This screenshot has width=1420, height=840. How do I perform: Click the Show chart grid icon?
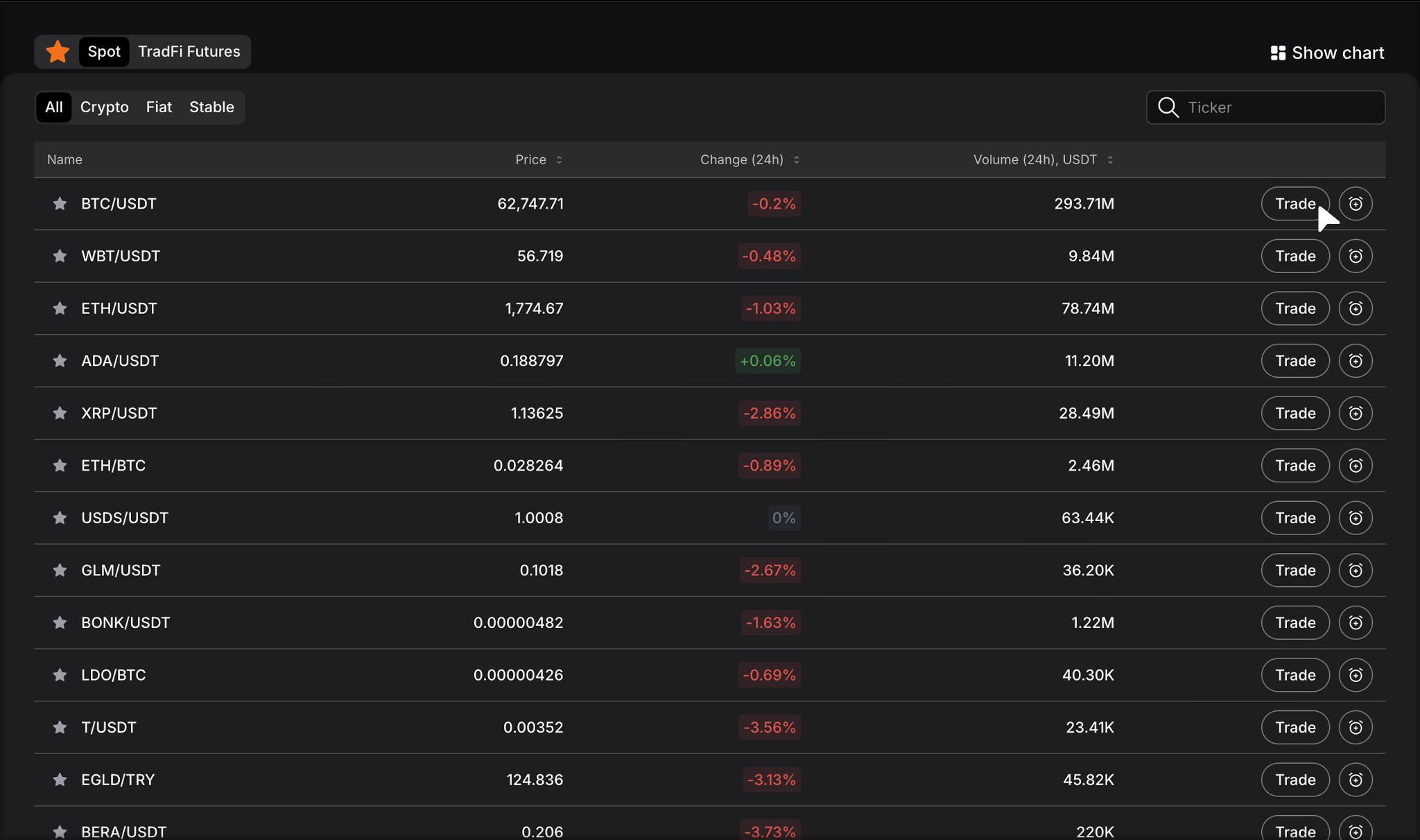coord(1278,53)
